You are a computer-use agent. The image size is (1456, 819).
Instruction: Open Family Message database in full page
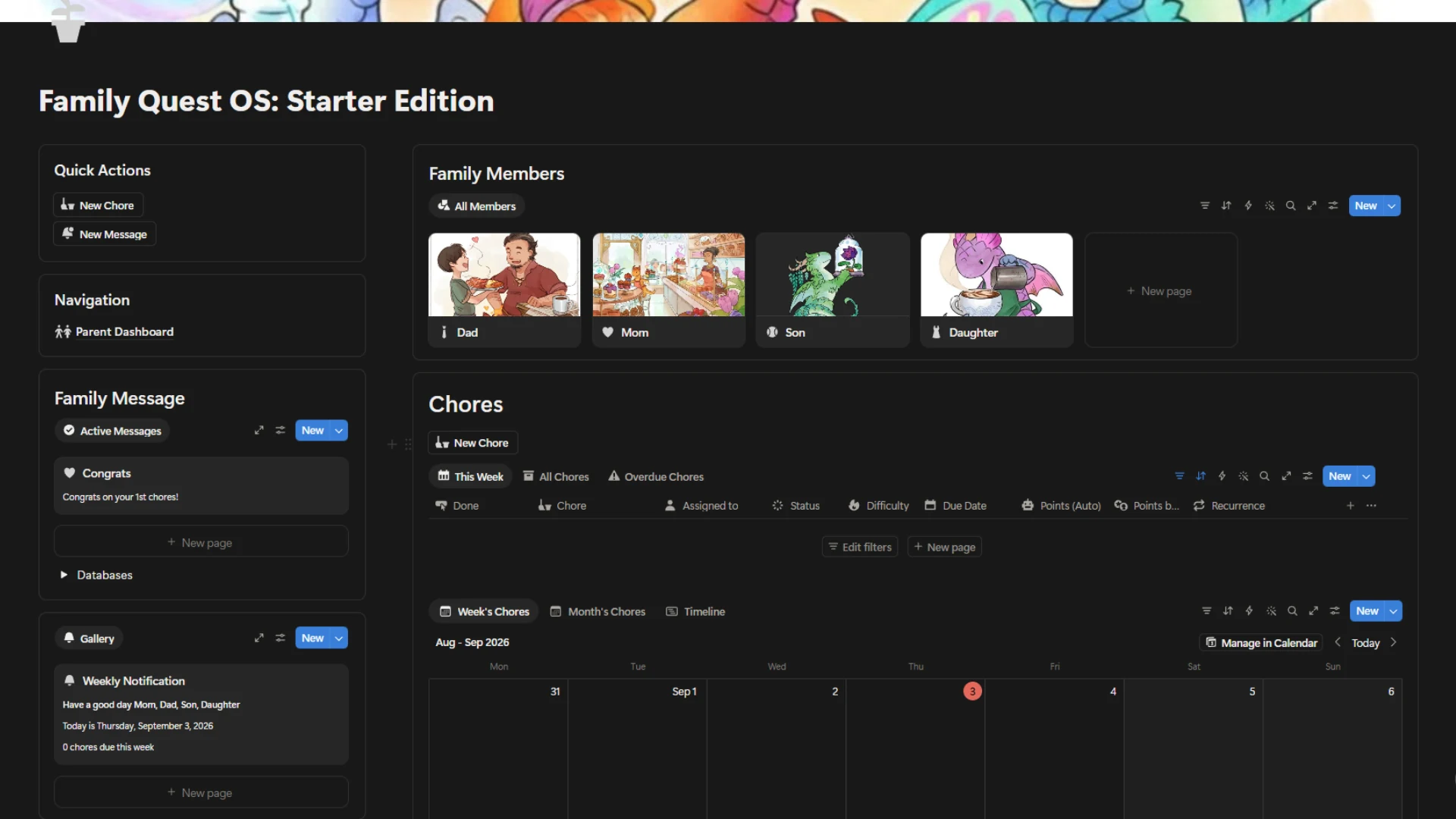pyautogui.click(x=259, y=430)
